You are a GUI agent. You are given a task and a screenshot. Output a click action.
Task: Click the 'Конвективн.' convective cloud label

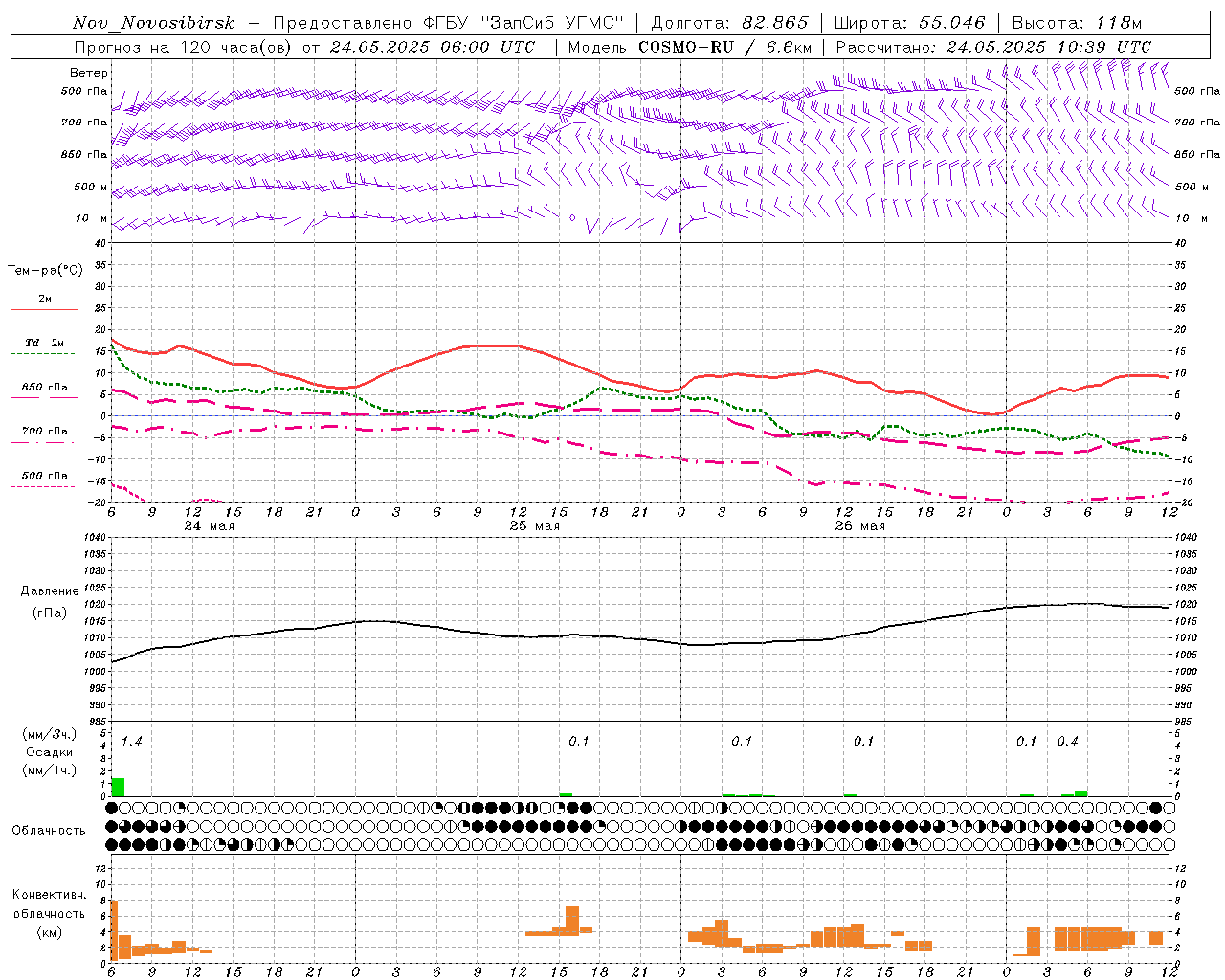pyautogui.click(x=50, y=895)
